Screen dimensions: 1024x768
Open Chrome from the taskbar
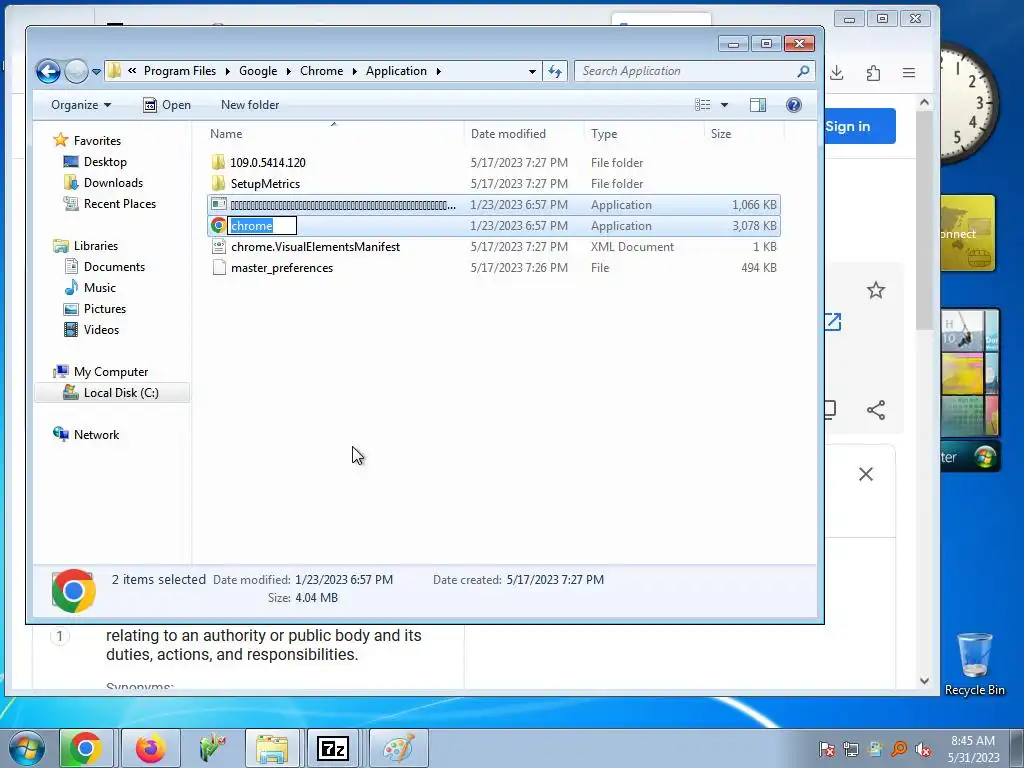click(86, 748)
